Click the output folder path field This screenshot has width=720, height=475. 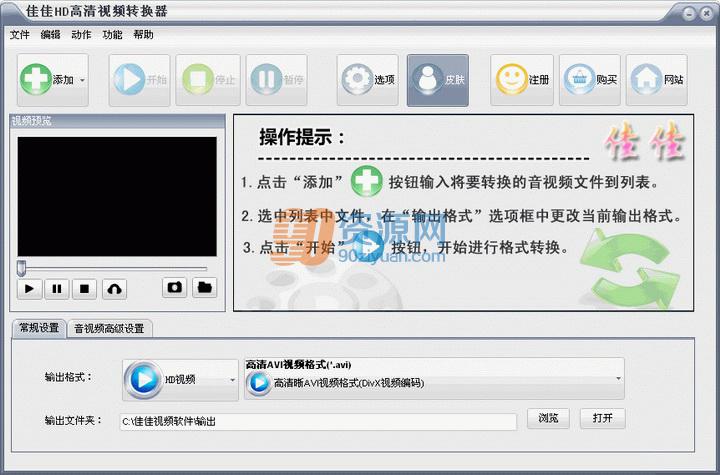(318, 421)
